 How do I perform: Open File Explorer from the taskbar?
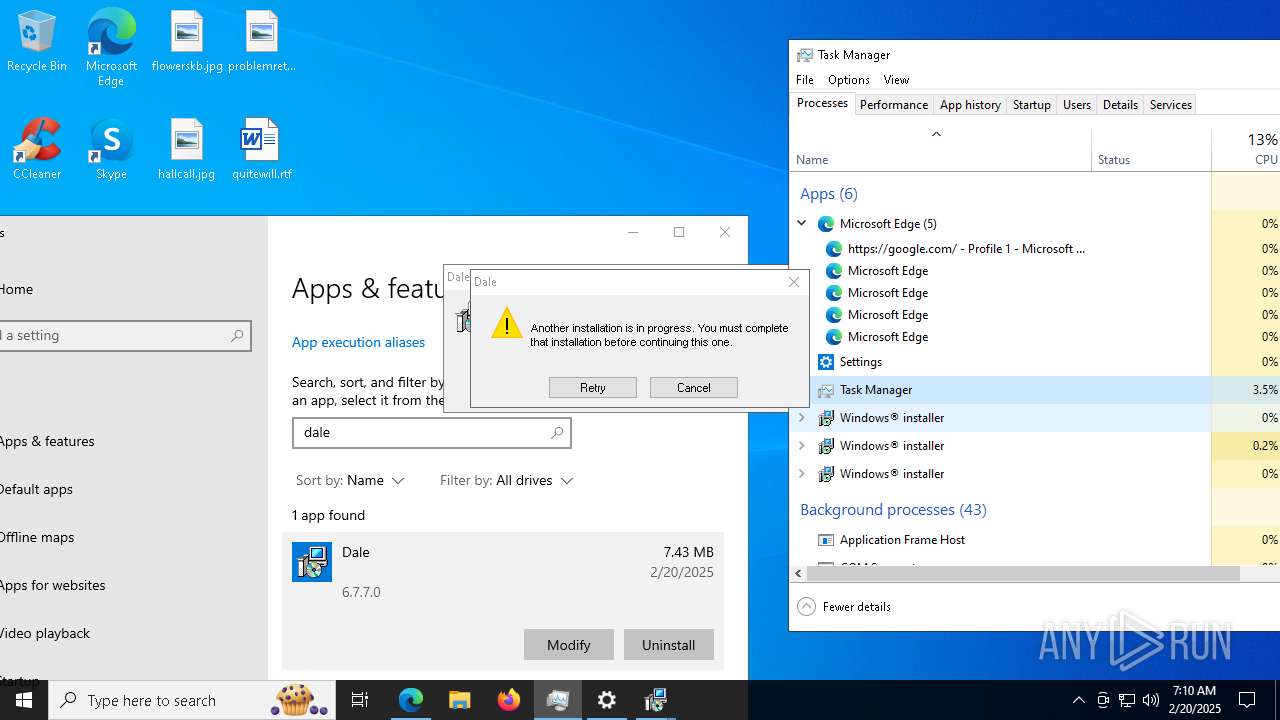point(460,700)
